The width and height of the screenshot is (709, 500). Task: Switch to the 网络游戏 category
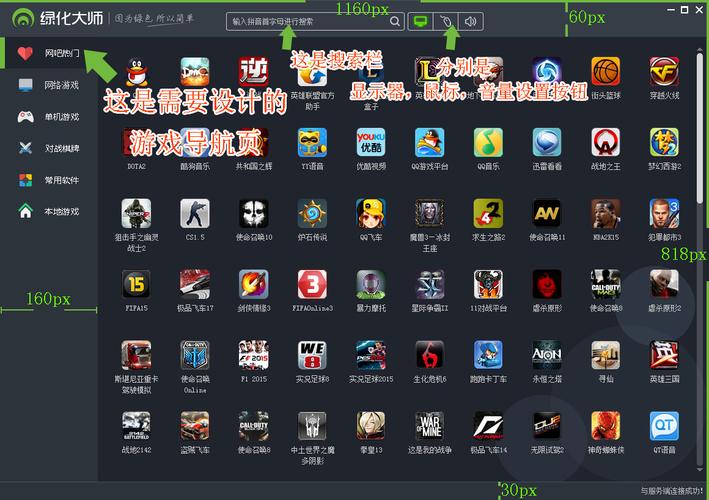pyautogui.click(x=49, y=85)
